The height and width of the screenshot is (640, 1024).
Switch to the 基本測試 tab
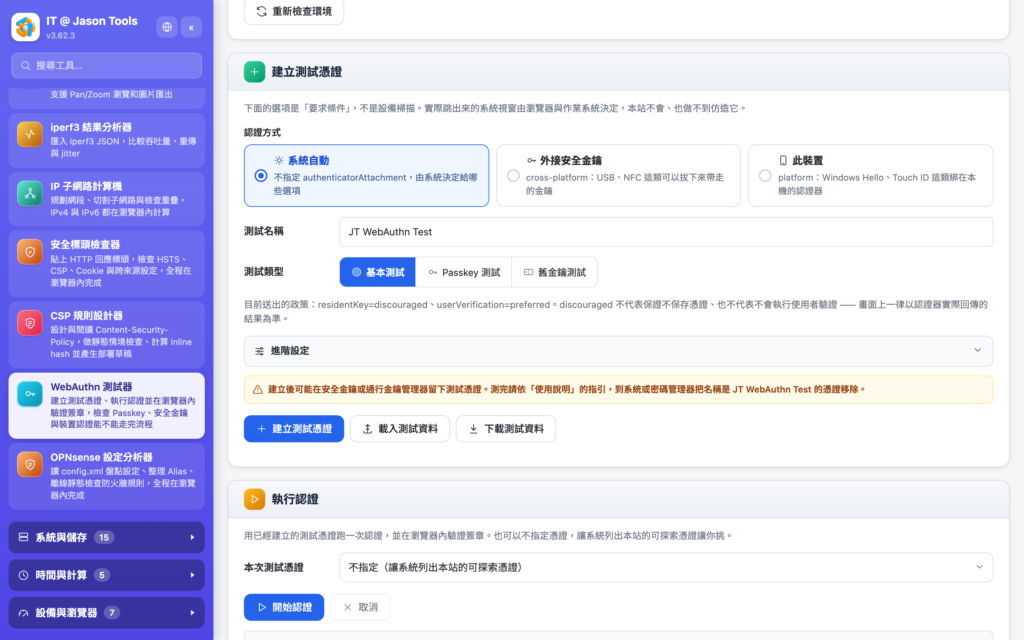pyautogui.click(x=377, y=272)
